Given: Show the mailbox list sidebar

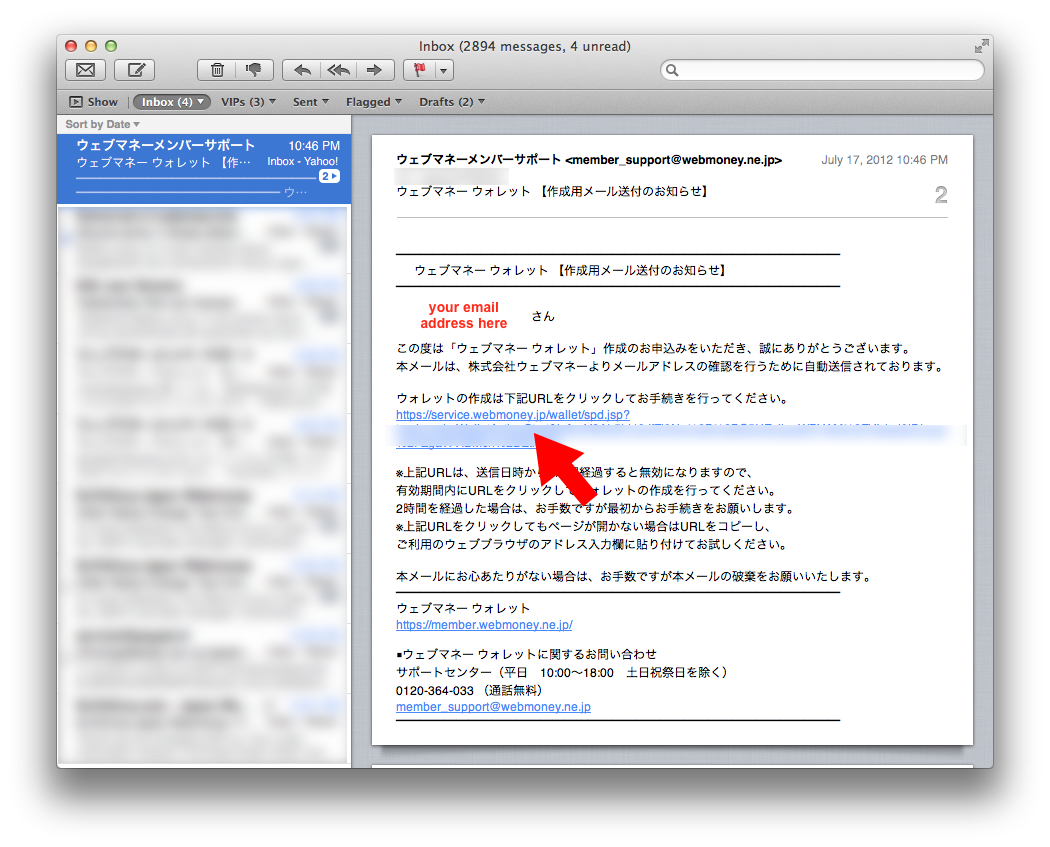Looking at the screenshot, I should click(94, 102).
